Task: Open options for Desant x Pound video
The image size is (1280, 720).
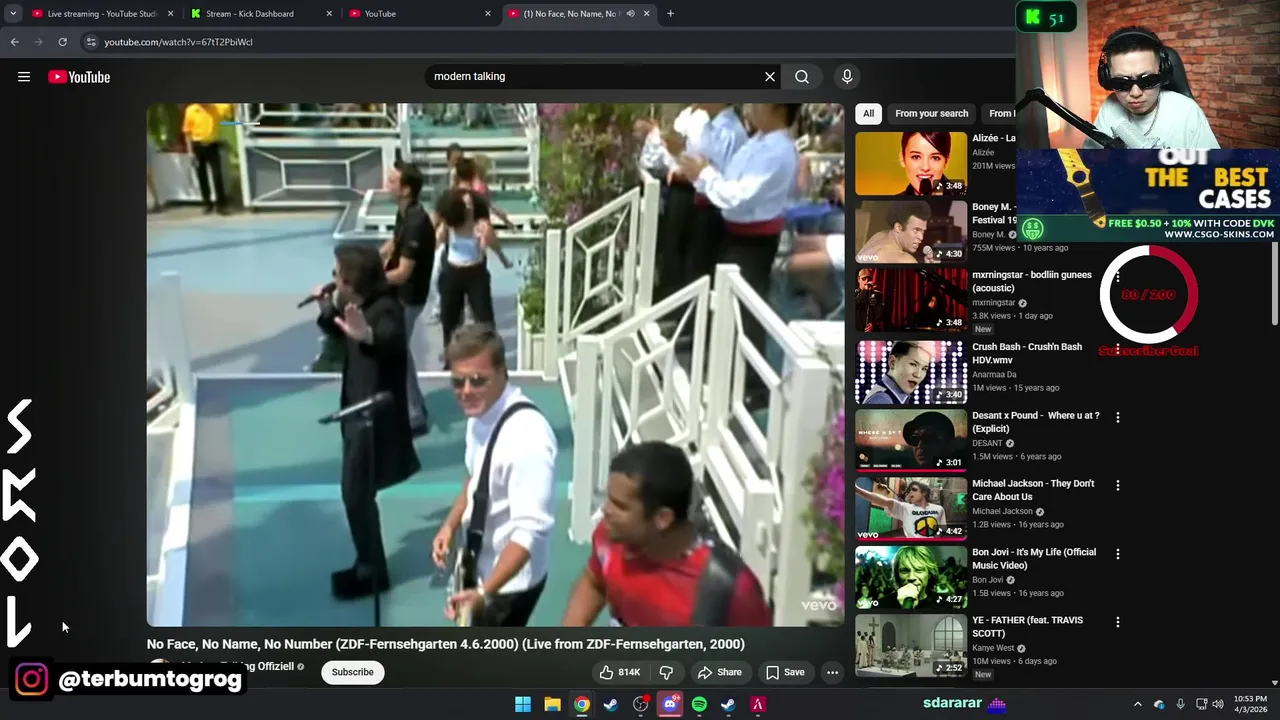Action: pyautogui.click(x=1118, y=417)
